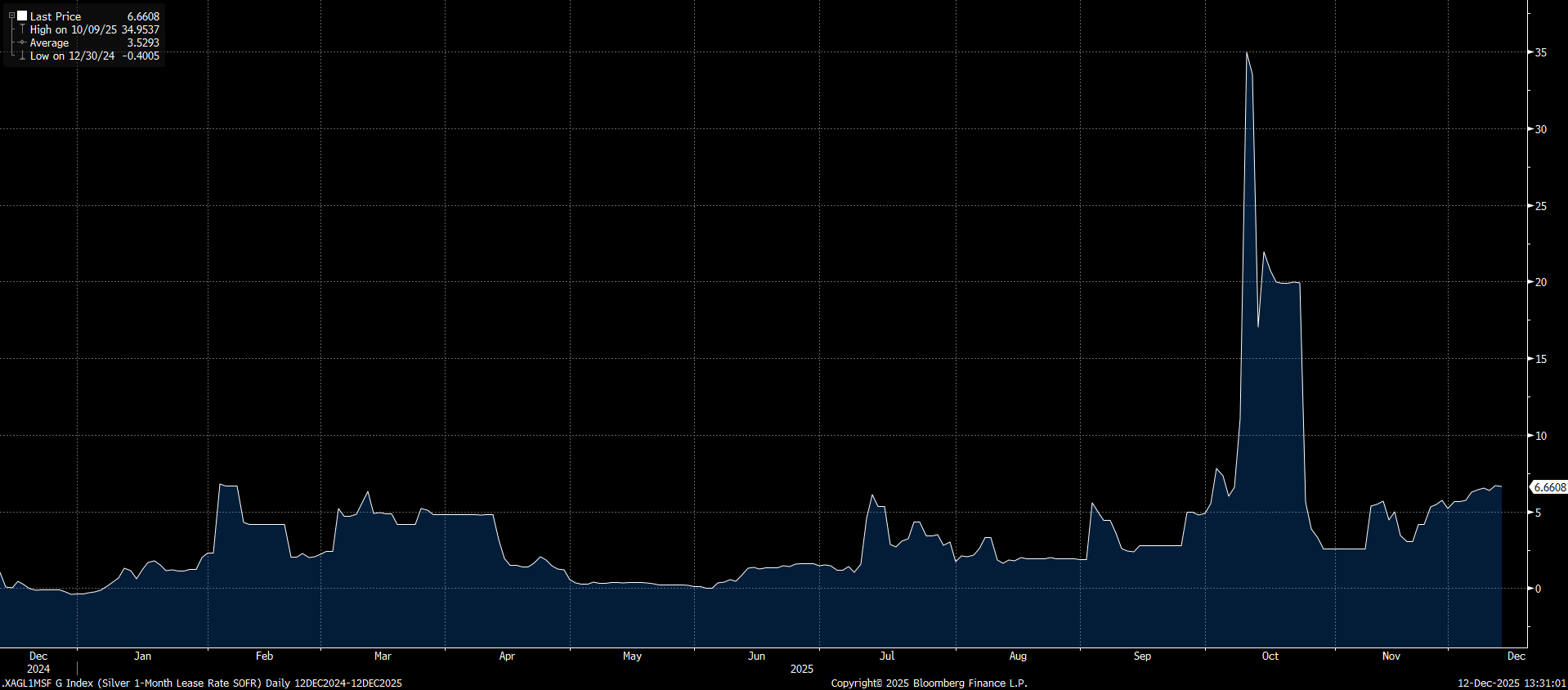Select the Low on 12/30/24 legend entry
The image size is (1568, 690).
tap(72, 56)
